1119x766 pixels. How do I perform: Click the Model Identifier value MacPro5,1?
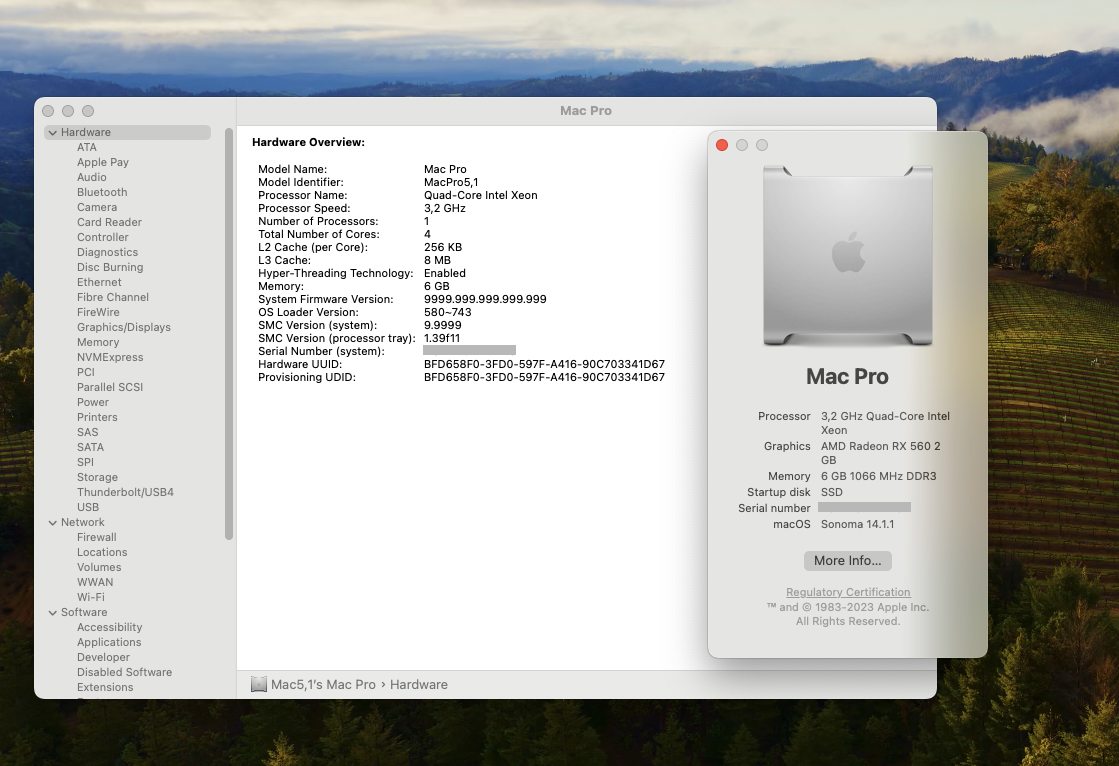451,182
